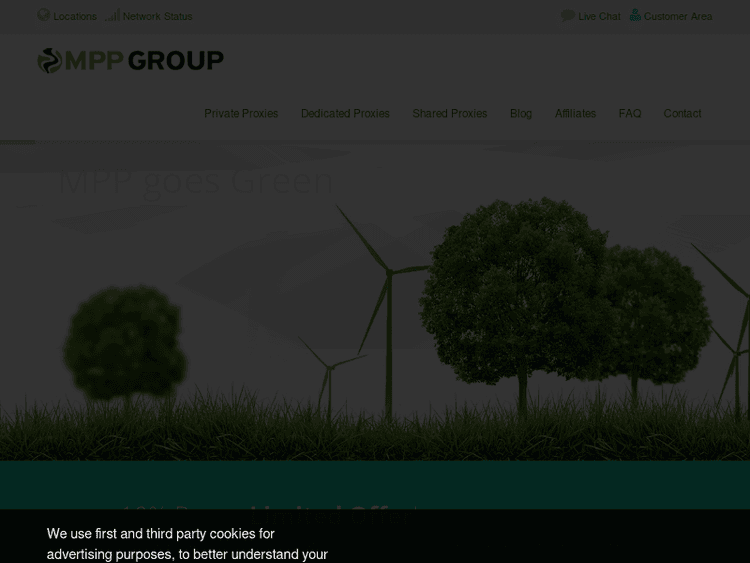Image resolution: width=750 pixels, height=563 pixels.
Task: Select Affiliates in the navigation bar
Action: (x=575, y=114)
